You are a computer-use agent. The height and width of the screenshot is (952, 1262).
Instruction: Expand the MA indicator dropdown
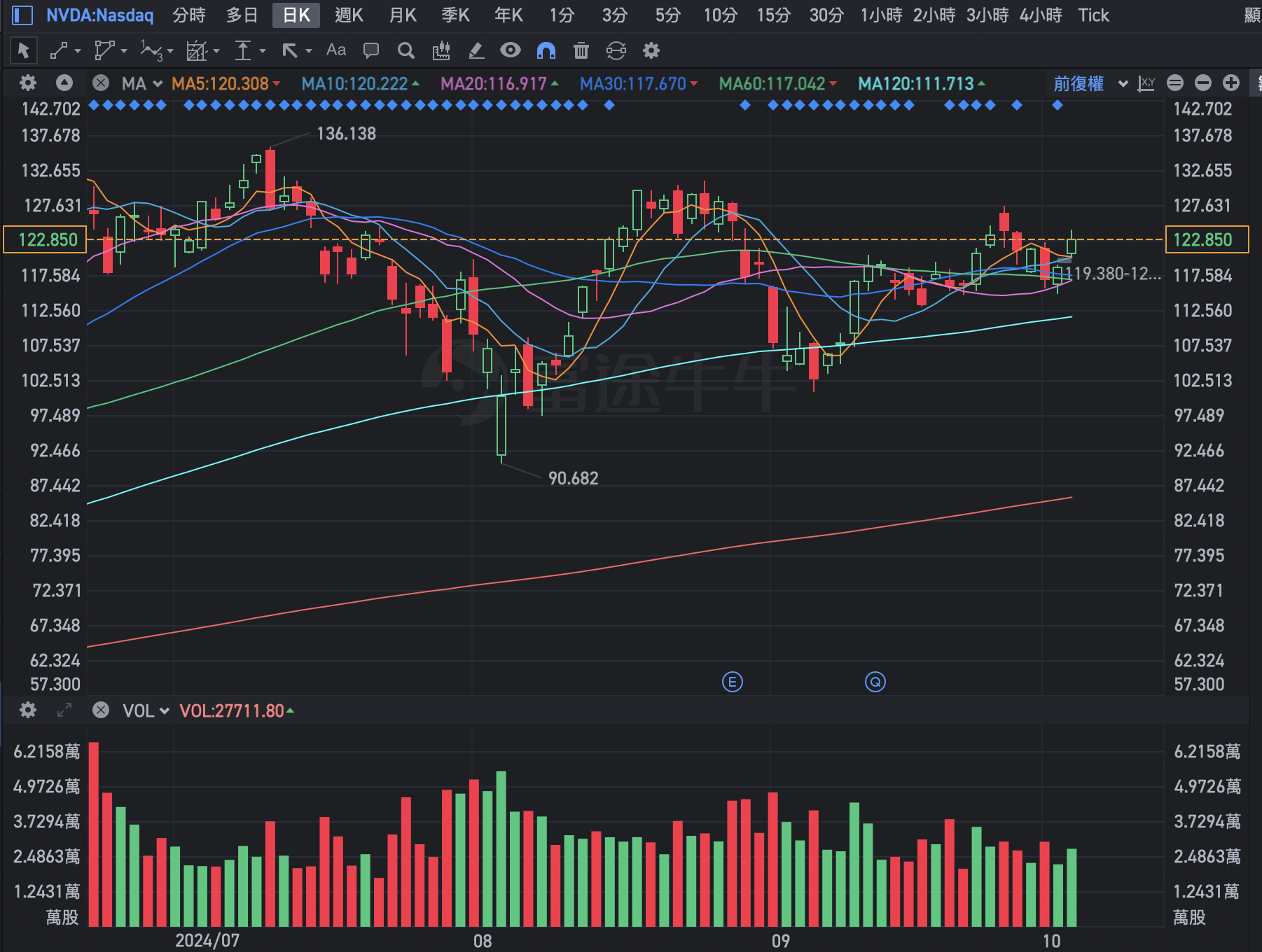pos(142,84)
